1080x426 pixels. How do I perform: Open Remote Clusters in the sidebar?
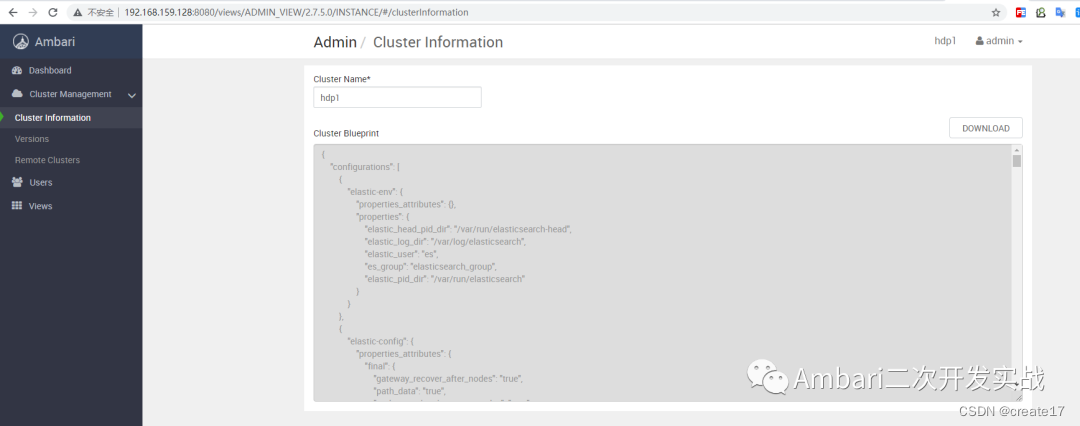coord(47,160)
